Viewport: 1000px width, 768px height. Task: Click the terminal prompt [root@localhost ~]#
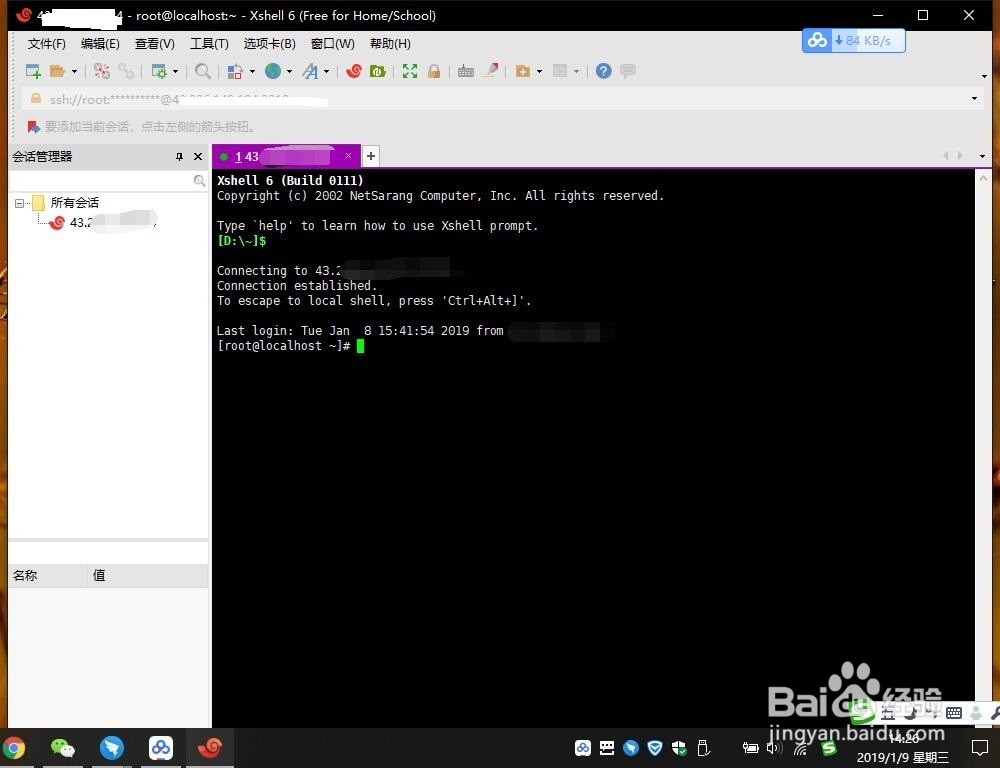click(x=284, y=346)
